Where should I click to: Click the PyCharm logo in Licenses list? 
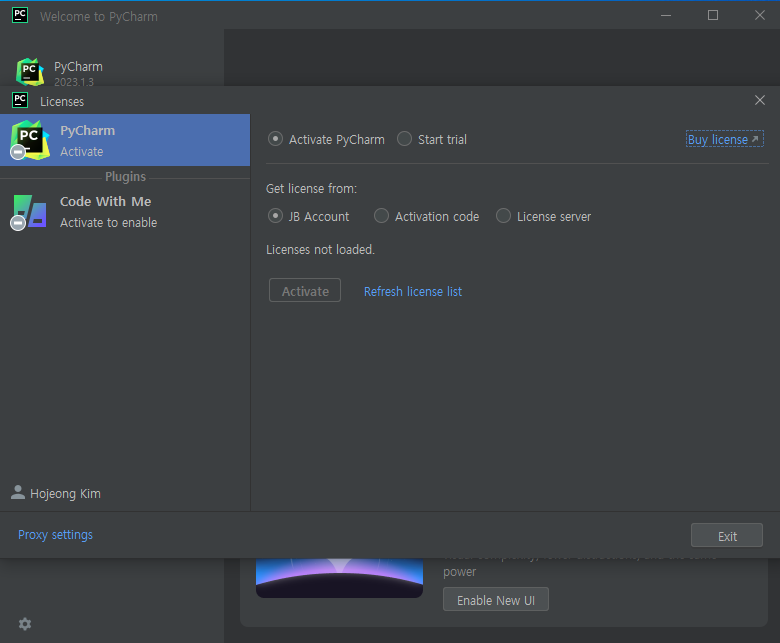[30, 140]
